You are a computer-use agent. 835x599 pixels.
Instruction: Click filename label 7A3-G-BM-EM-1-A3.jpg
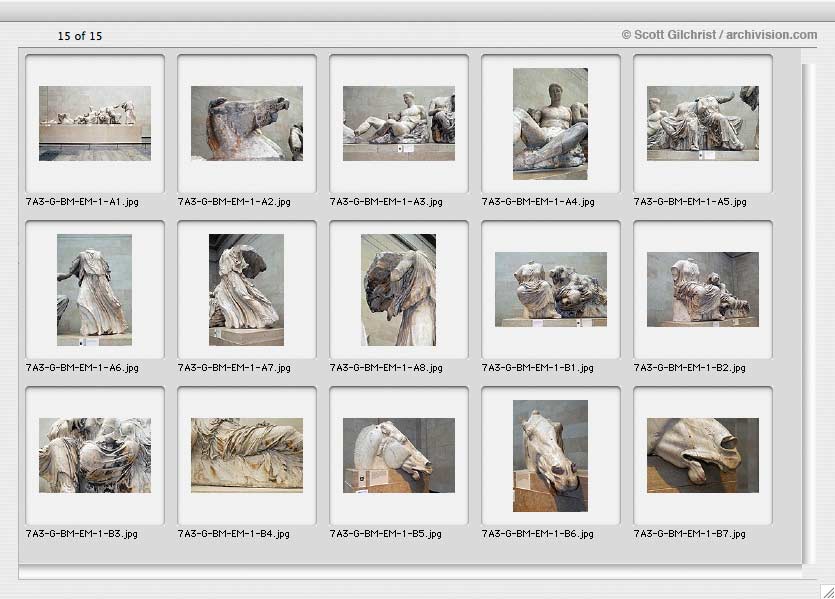pos(386,202)
